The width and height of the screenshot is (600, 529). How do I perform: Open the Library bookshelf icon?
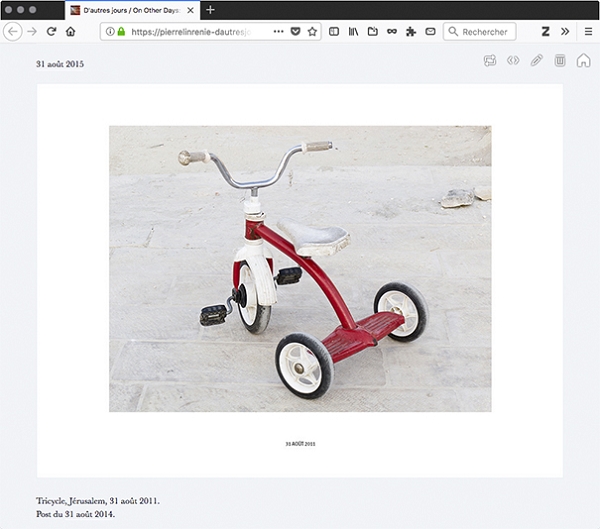point(353,32)
